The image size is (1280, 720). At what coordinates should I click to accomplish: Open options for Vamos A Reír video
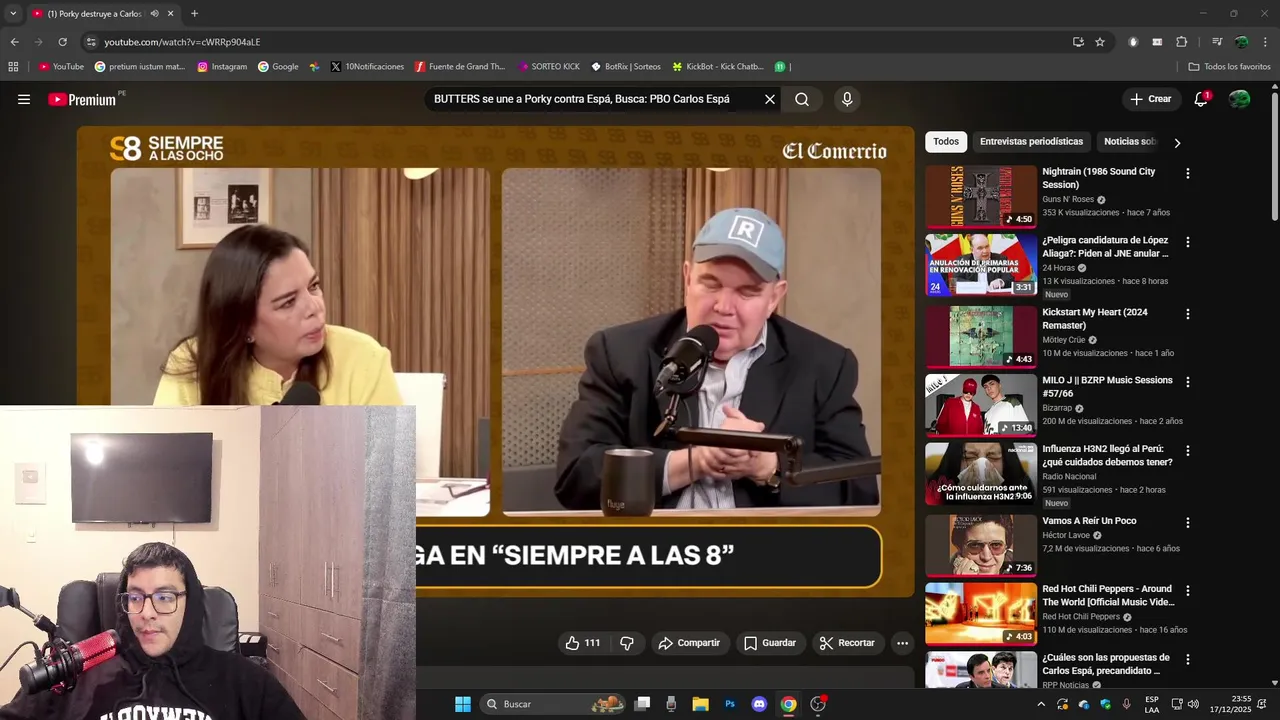tap(1188, 523)
